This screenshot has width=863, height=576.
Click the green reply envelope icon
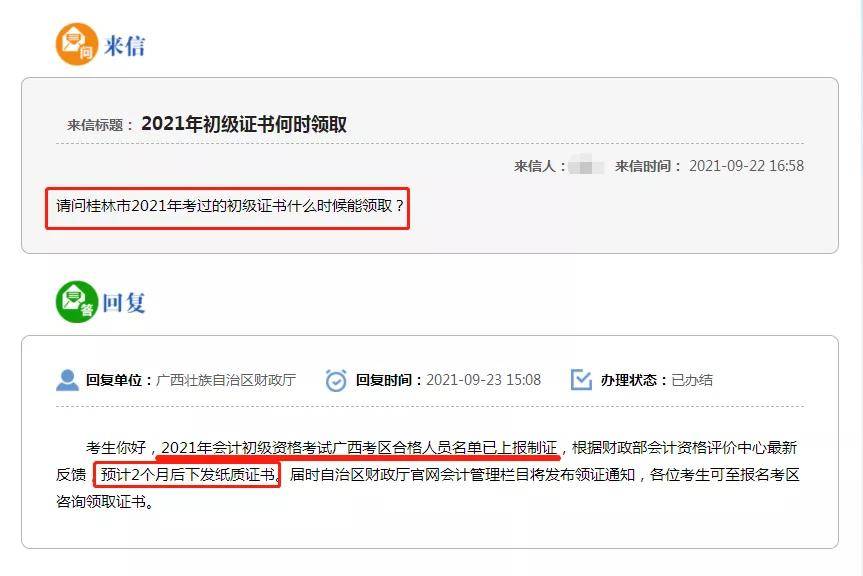[x=77, y=302]
